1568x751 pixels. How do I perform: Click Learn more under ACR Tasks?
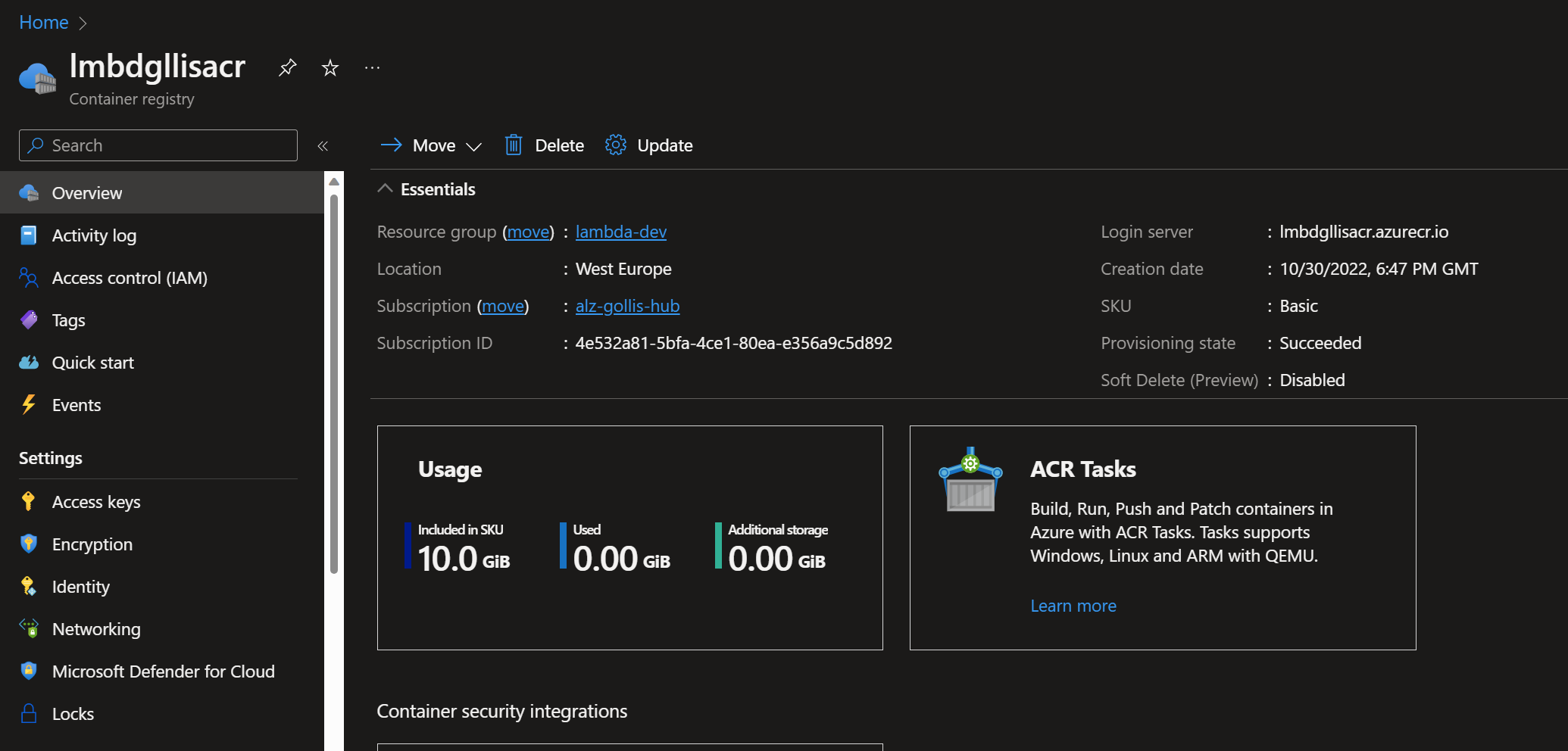[x=1073, y=606]
